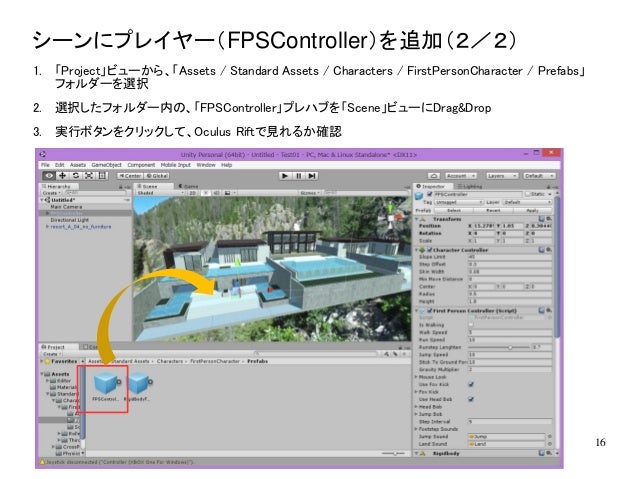Expand the Head Bob foldout
Viewport: 638px width, 479px height.
pos(416,407)
